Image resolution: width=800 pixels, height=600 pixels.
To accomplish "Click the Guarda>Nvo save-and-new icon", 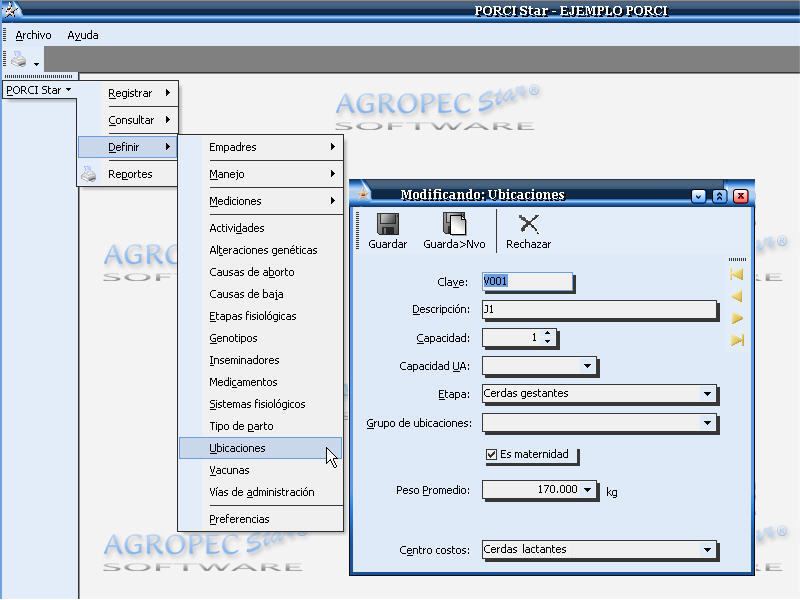I will (x=454, y=224).
